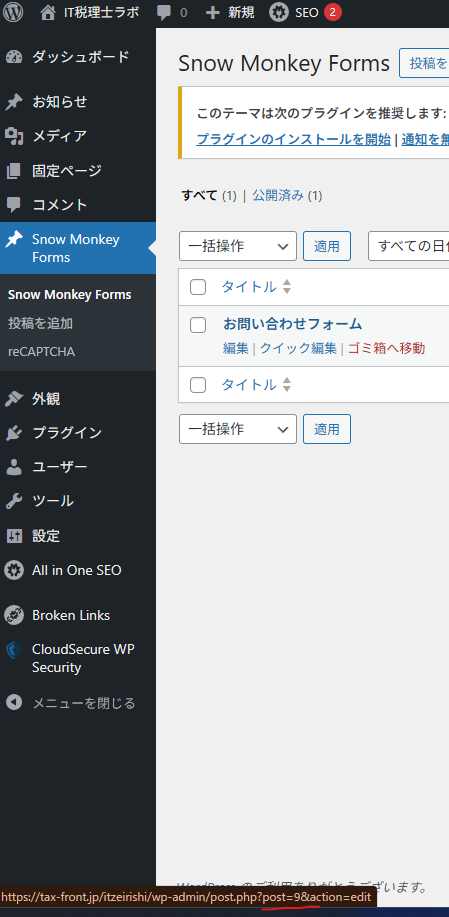This screenshot has height=917, width=449.
Task: Toggle select-all checkbox in header row
Action: pos(198,287)
